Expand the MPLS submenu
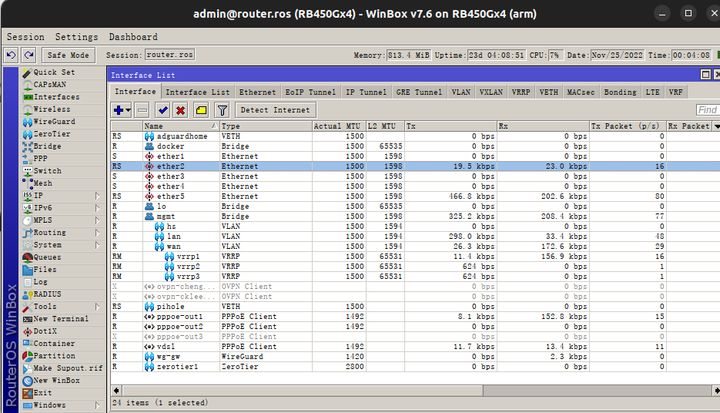Image resolution: width=720 pixels, height=413 pixels. pos(97,221)
